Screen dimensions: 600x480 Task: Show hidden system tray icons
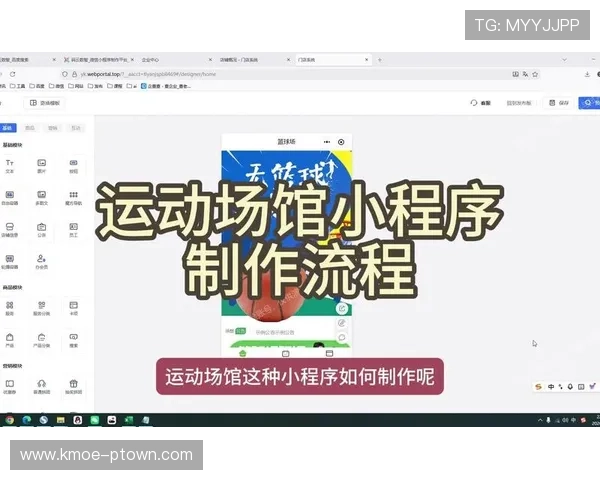tap(540, 420)
